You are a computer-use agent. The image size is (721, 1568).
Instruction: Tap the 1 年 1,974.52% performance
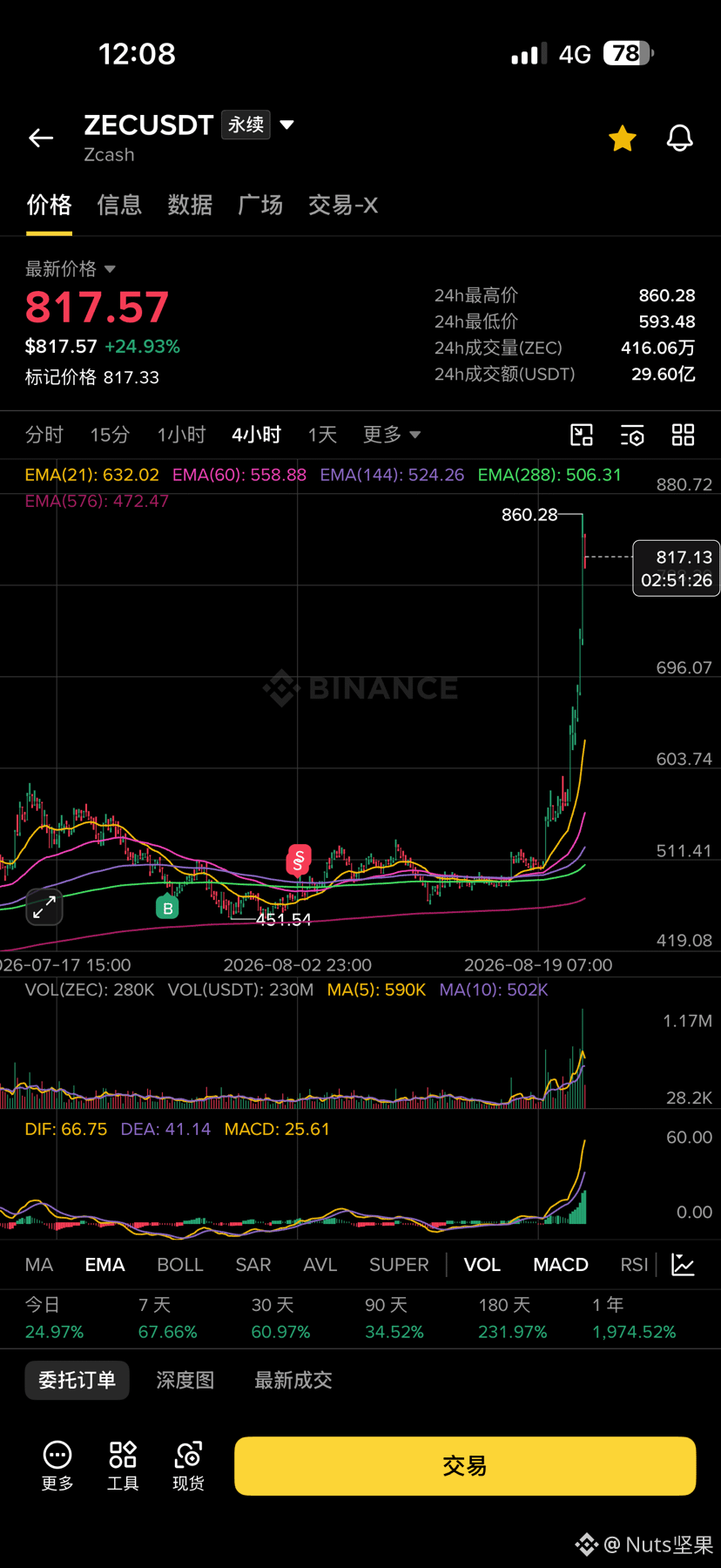point(634,1318)
